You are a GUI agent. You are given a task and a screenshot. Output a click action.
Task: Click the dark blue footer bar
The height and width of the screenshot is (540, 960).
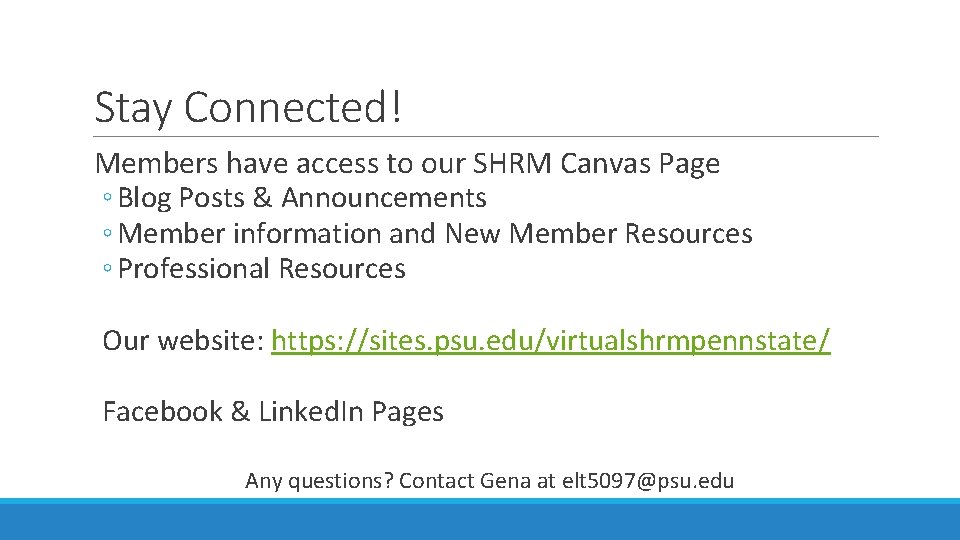click(x=480, y=522)
